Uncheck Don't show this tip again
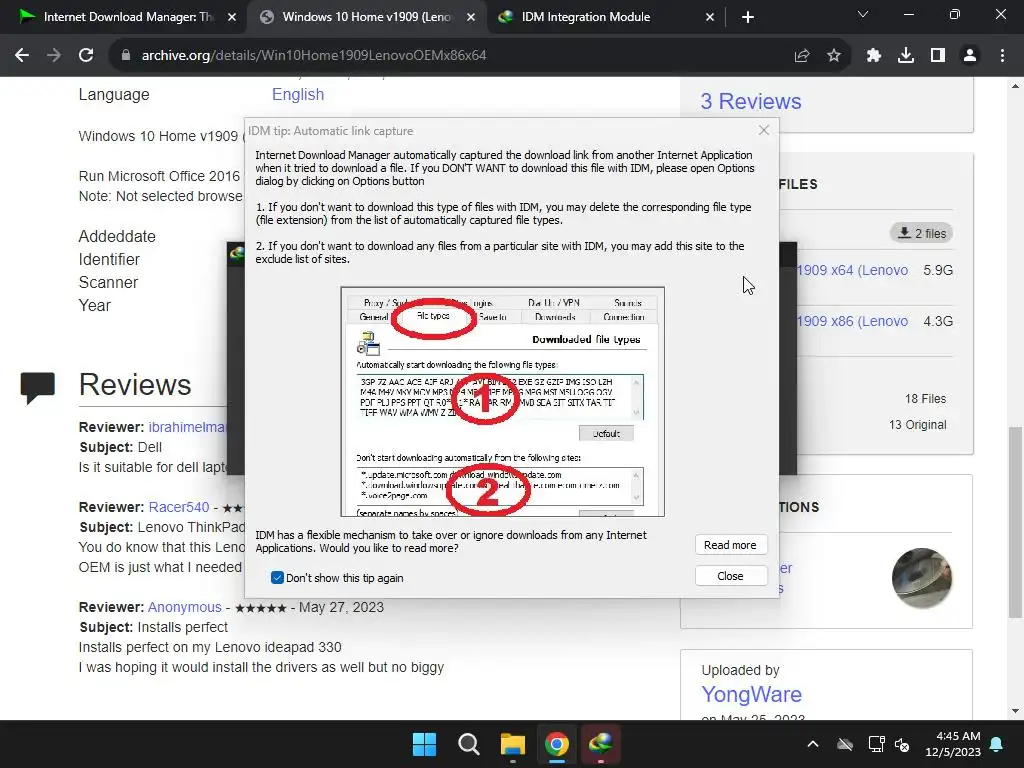Screen dimensions: 1024x768 tap(277, 577)
